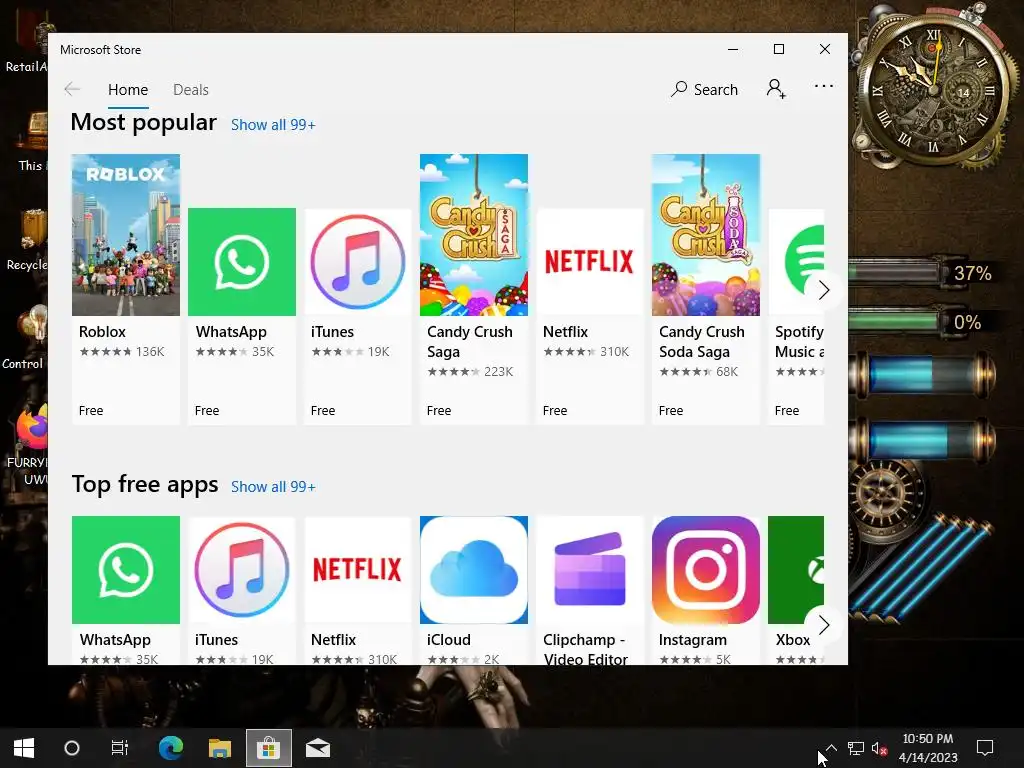Screen dimensions: 1024x768
Task: Click the Netflix logo in Top free apps
Action: click(x=358, y=570)
